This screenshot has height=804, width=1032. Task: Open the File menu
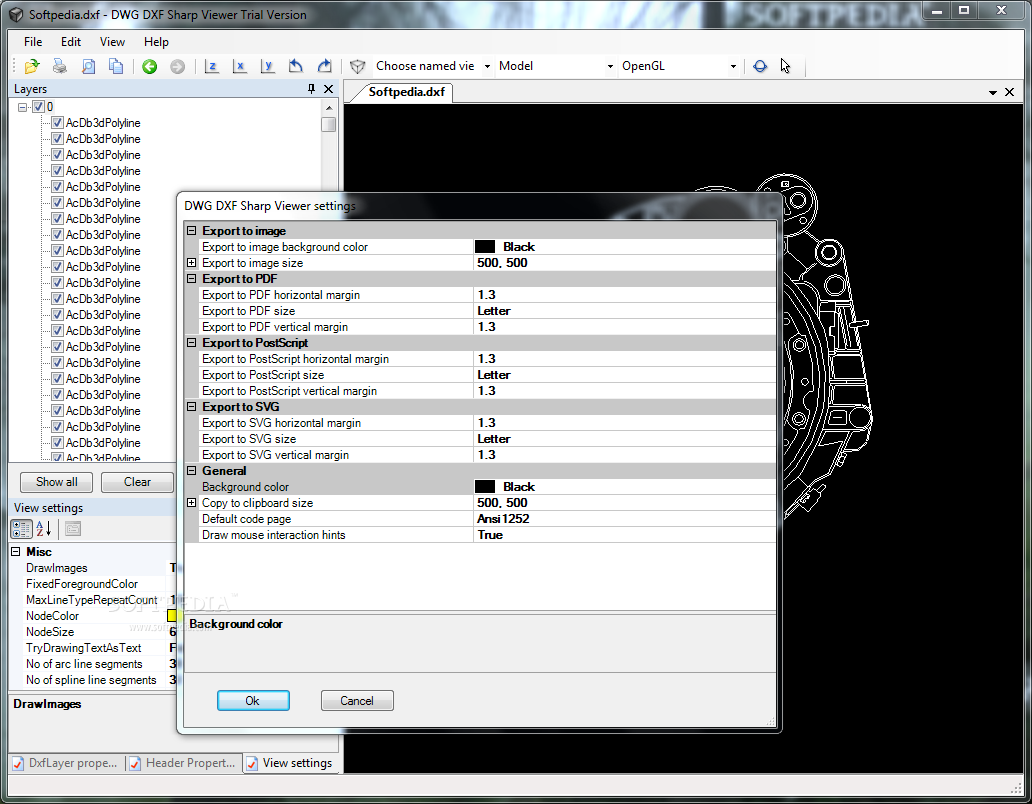[x=33, y=41]
